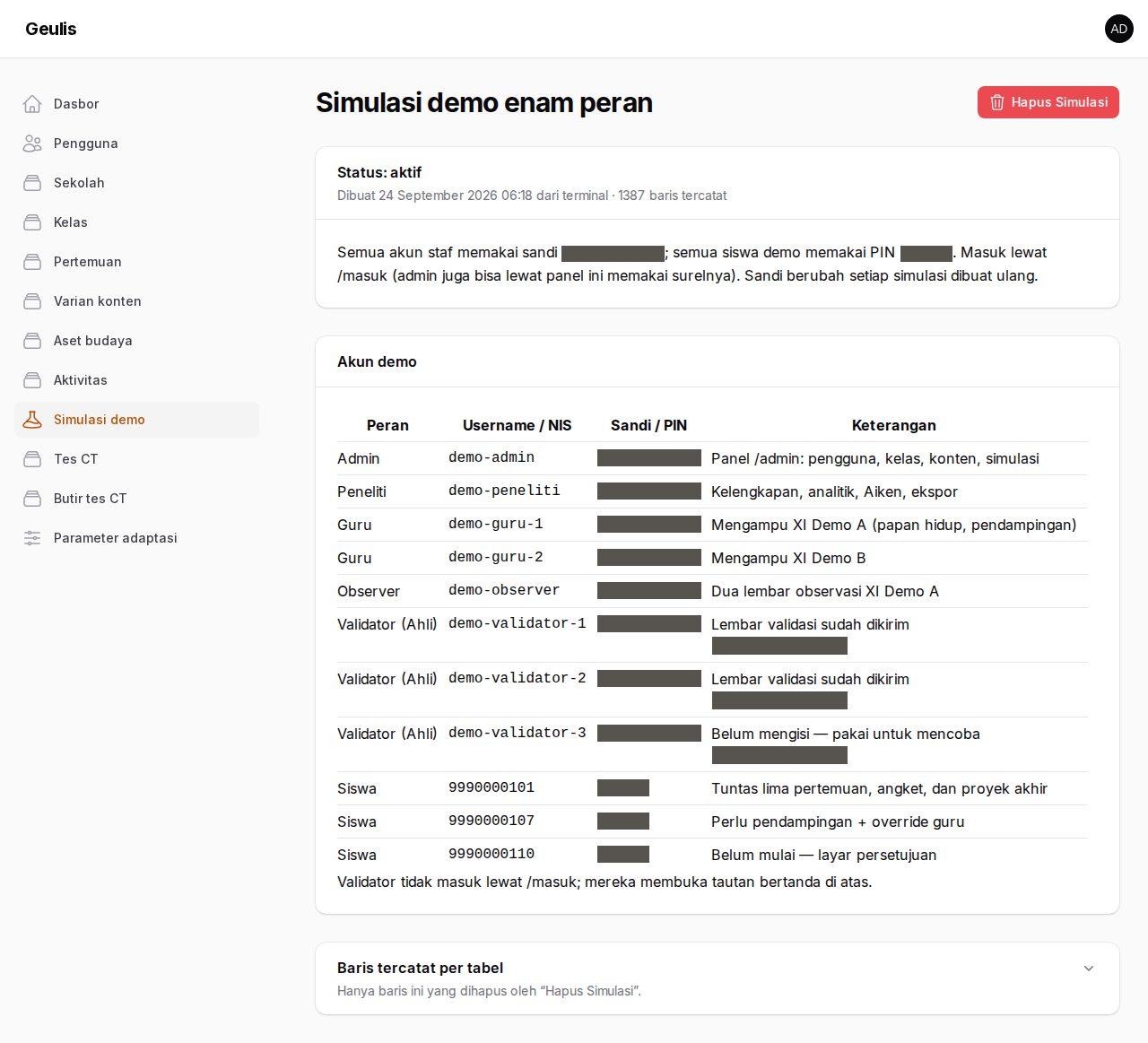Open the hidden link under demo-validator-1

779,646
